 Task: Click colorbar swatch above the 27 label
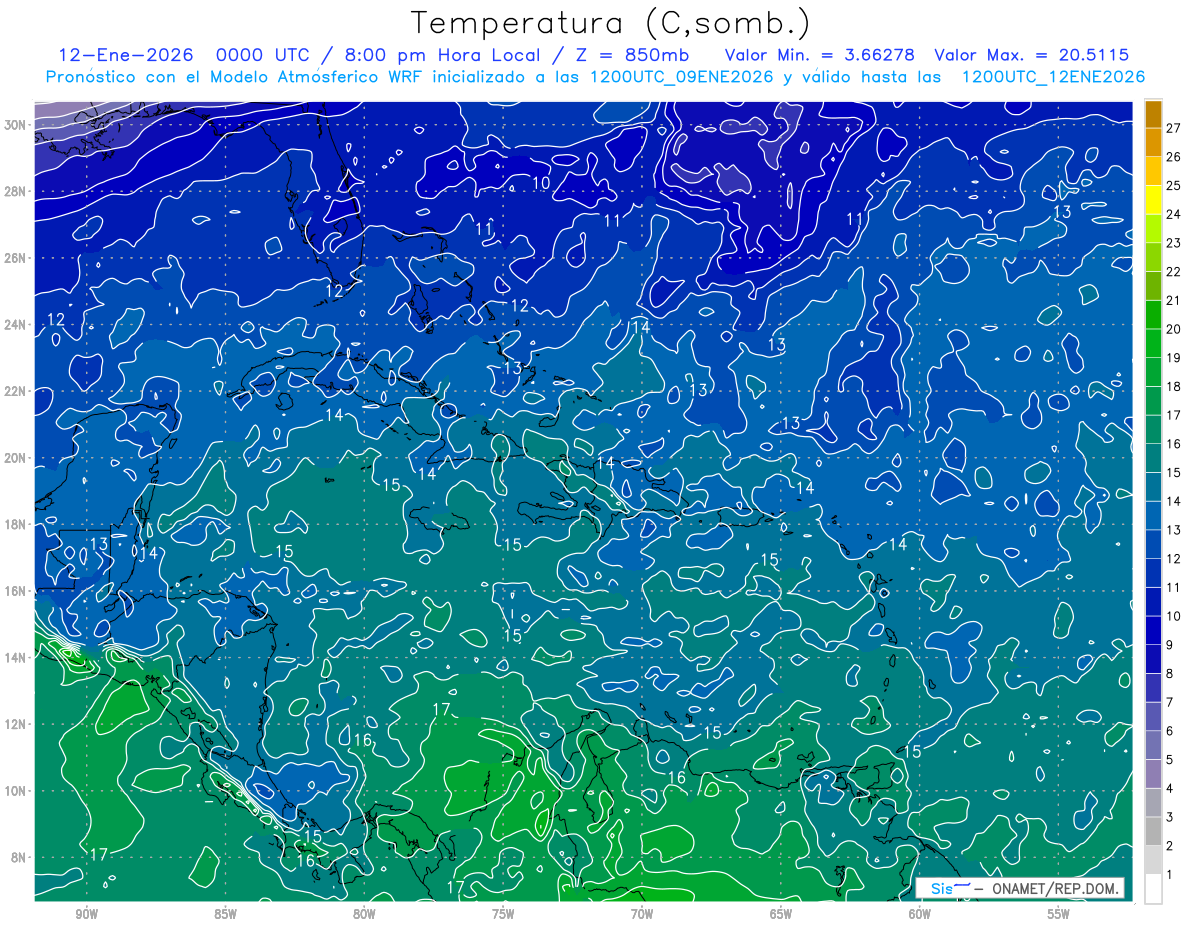coord(1153,114)
